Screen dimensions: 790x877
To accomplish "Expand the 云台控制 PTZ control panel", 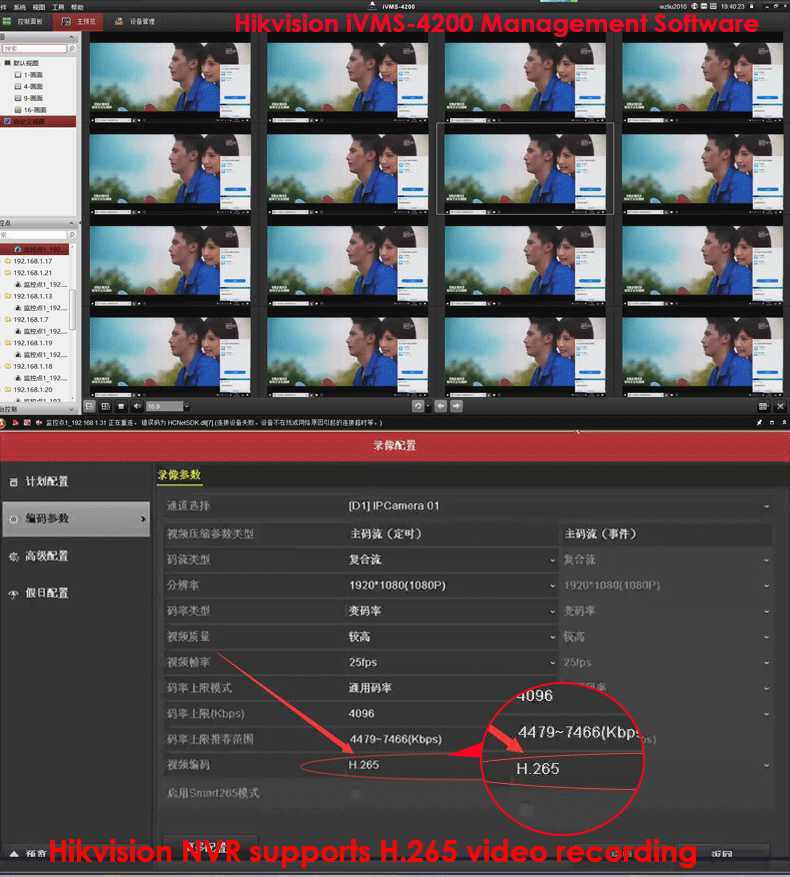I will coord(71,409).
